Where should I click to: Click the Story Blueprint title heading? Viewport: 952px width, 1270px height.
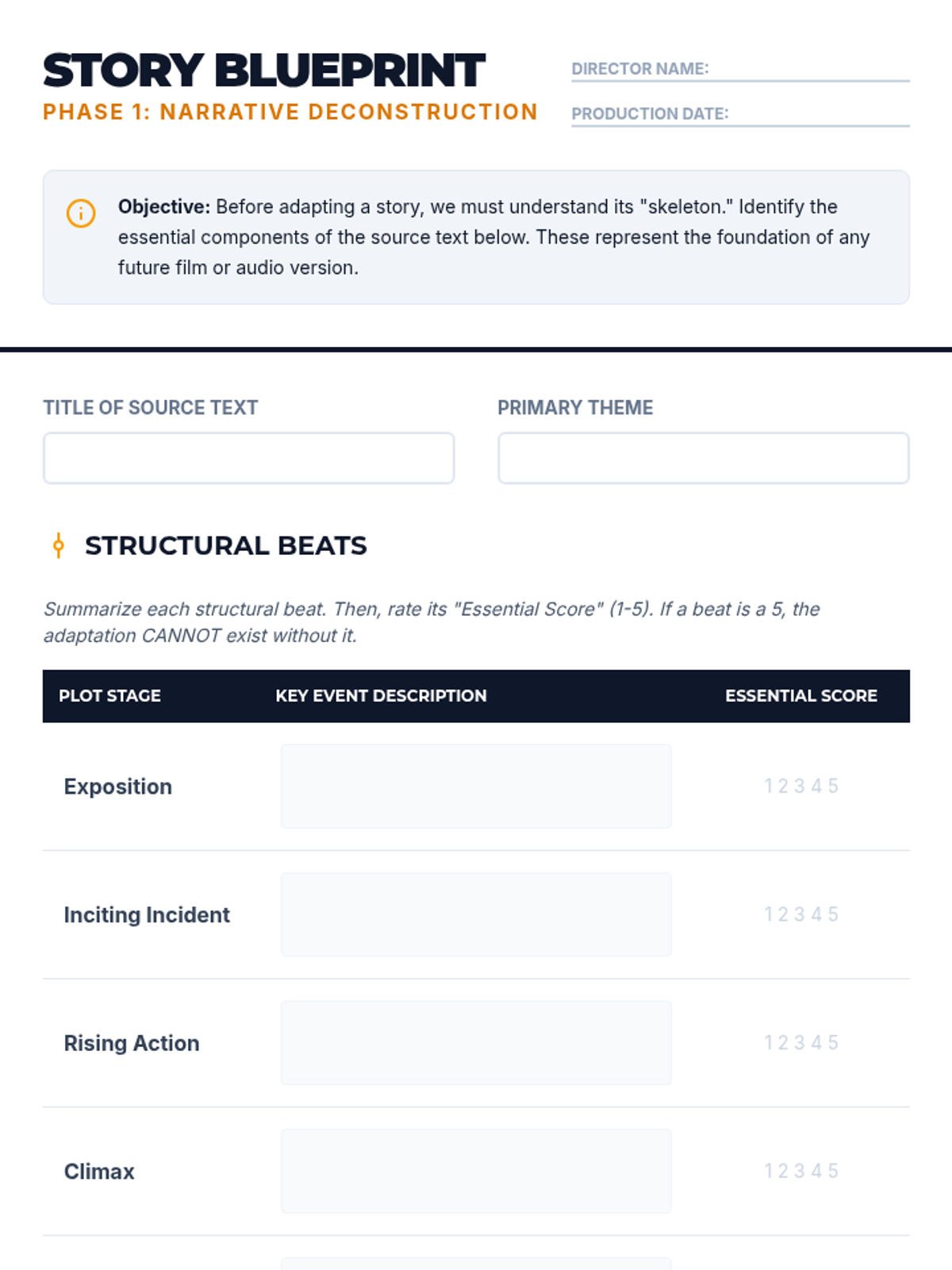[x=264, y=70]
